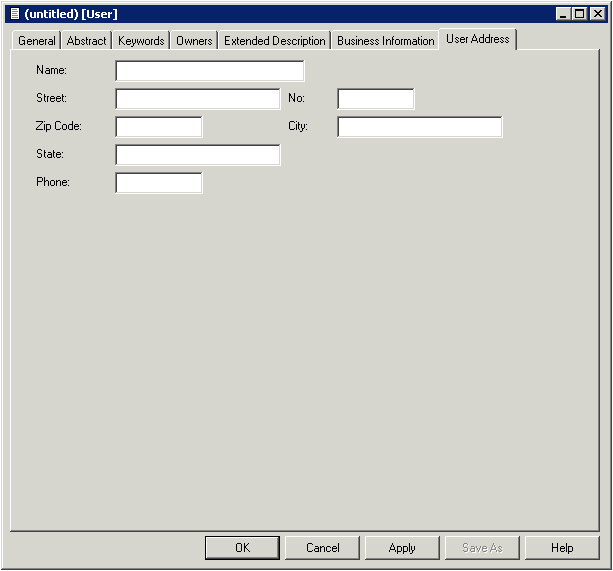
Task: Go to the Owners tab
Action: click(194, 41)
